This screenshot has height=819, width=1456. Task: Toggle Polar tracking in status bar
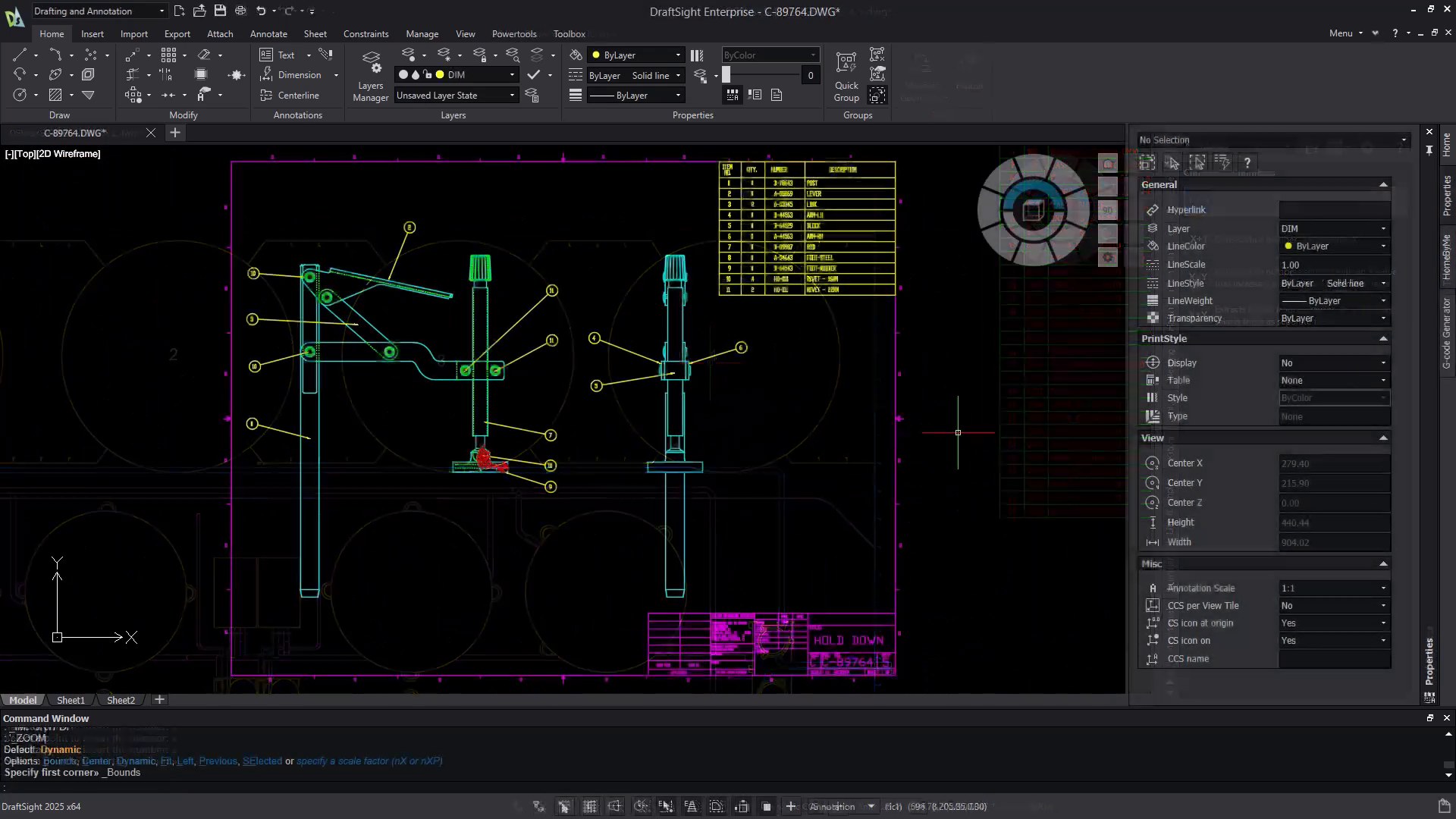pos(641,806)
